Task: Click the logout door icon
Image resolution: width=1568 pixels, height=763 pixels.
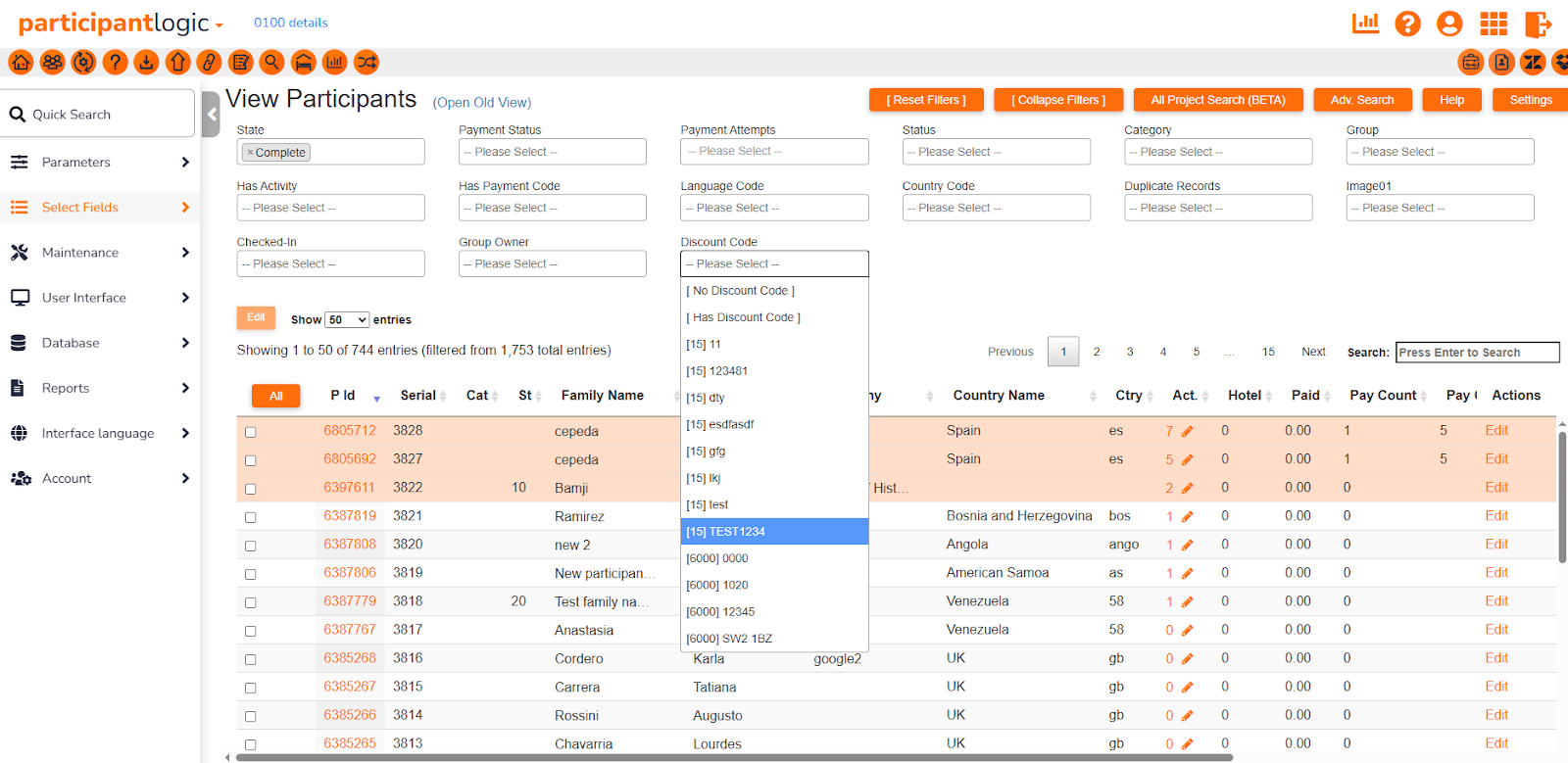Action: (x=1538, y=24)
